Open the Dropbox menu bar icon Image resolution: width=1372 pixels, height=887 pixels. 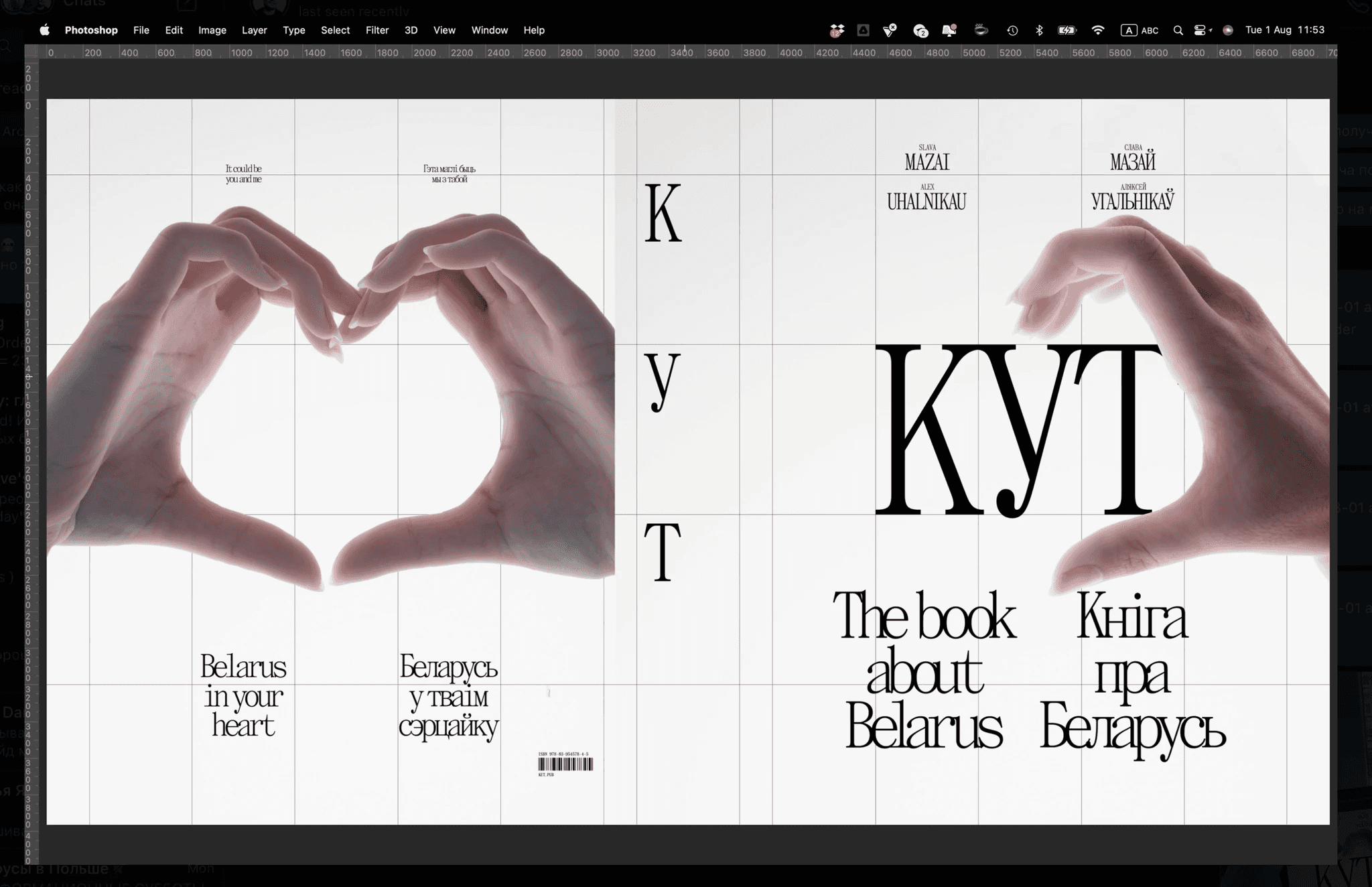pos(837,30)
